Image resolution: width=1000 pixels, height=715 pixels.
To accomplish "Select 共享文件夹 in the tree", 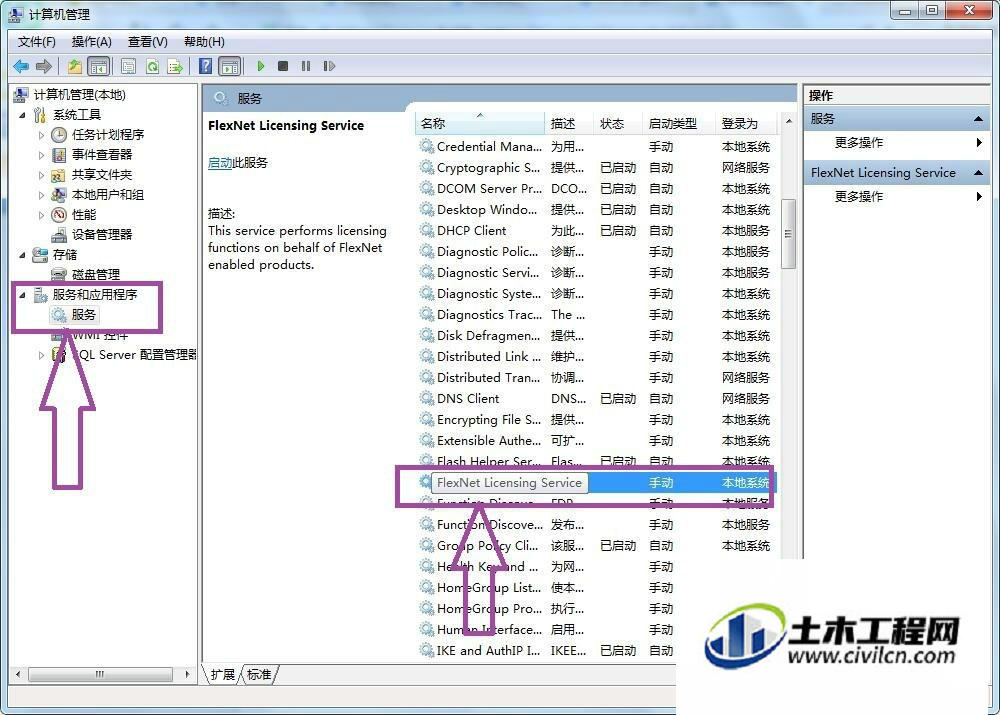I will point(101,174).
